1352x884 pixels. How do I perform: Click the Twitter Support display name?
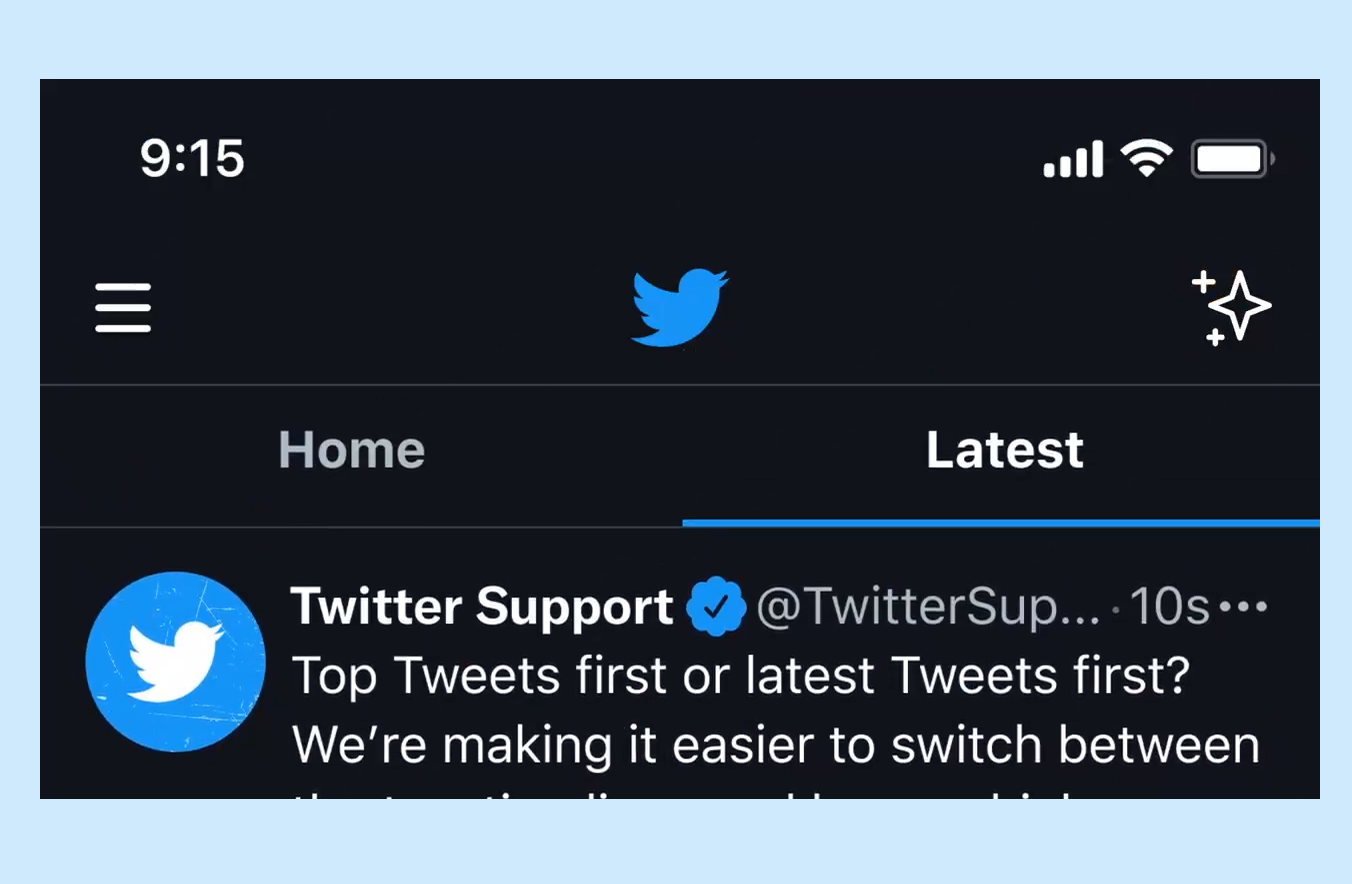pos(482,607)
